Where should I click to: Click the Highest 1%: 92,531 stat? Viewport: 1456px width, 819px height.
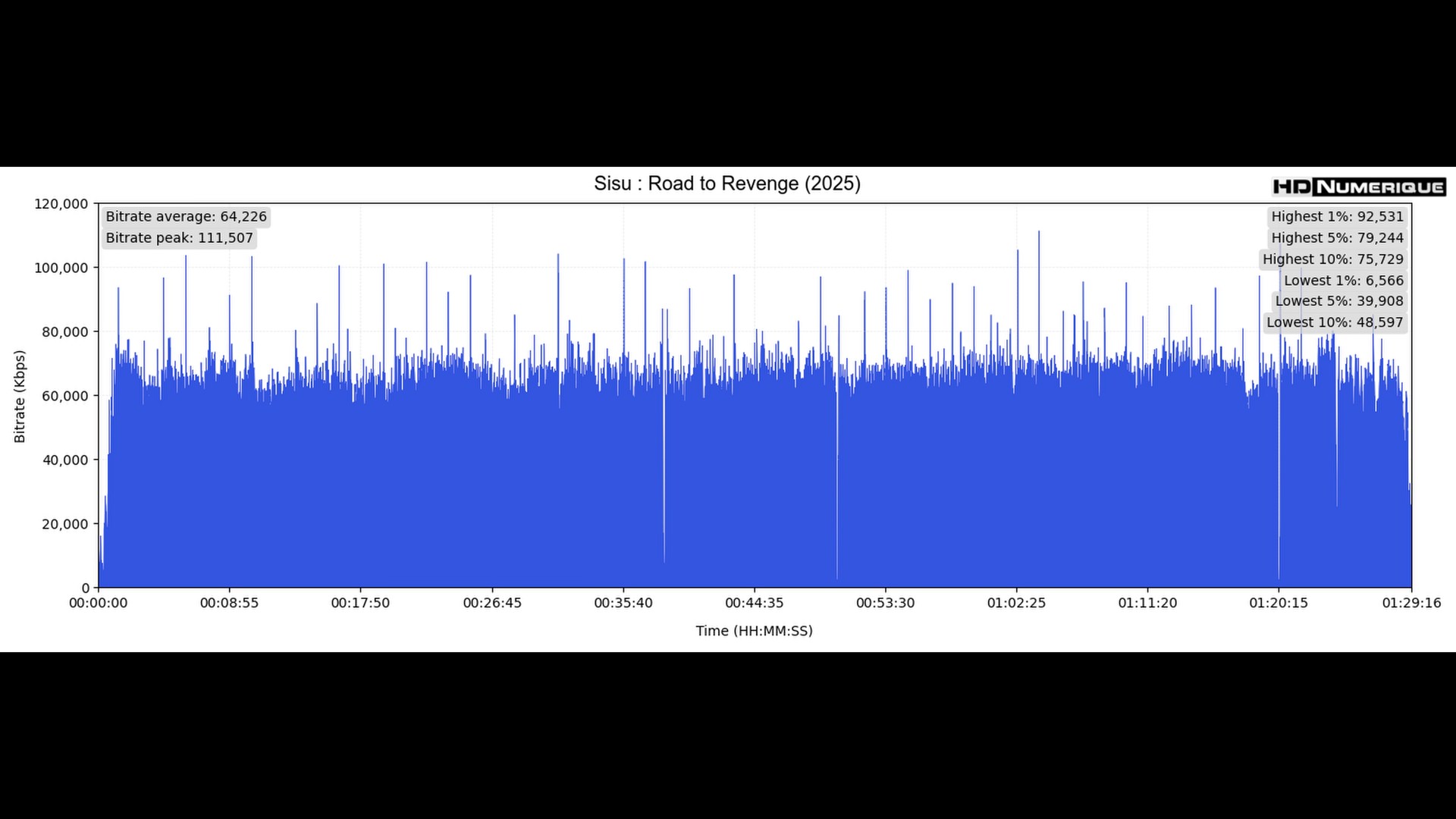pyautogui.click(x=1337, y=217)
